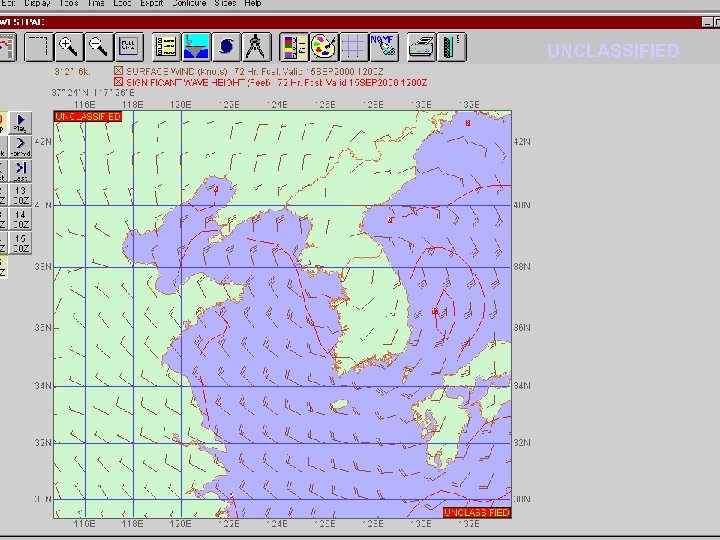
Task: Open the ship on ocean icon
Action: click(196, 47)
